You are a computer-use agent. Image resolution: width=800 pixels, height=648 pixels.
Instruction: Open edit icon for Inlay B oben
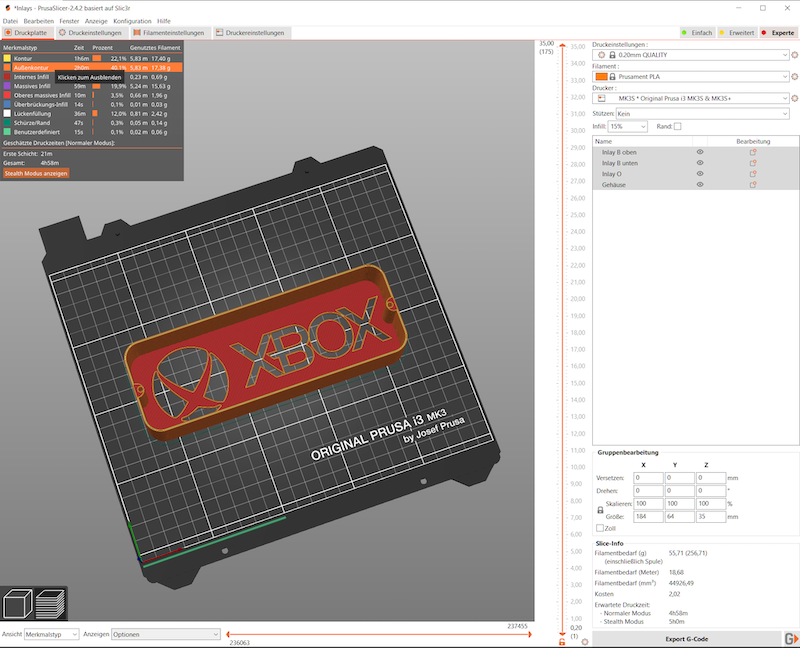(753, 152)
